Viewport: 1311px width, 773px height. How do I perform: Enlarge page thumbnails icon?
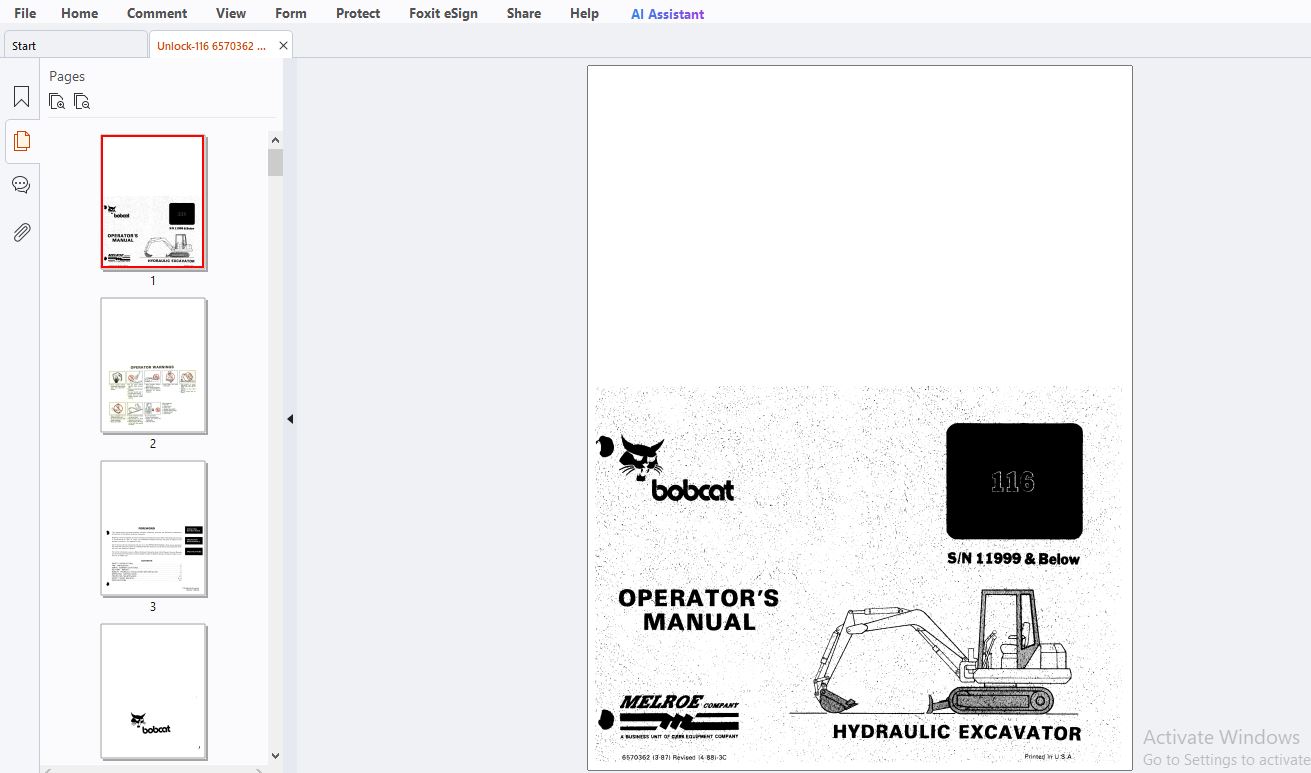[57, 101]
